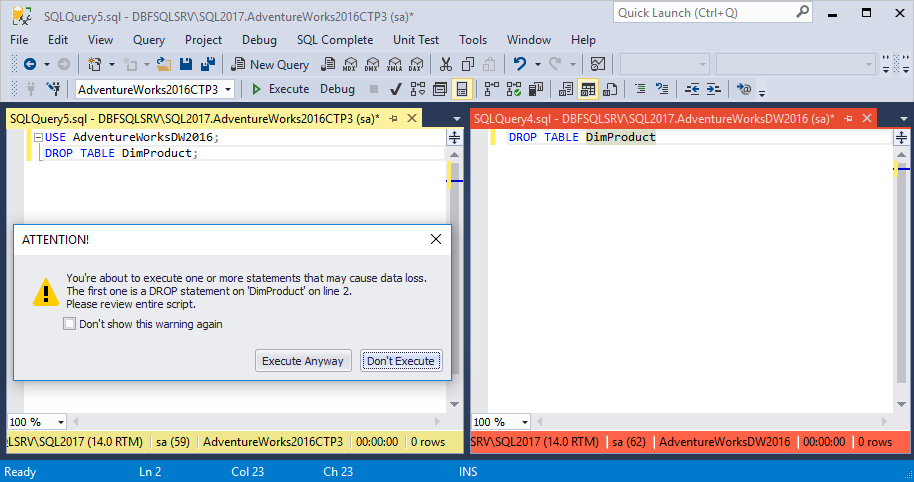Open the AdventureWorks2016CTP3 database dropdown
Image resolution: width=914 pixels, height=482 pixels.
[x=228, y=89]
